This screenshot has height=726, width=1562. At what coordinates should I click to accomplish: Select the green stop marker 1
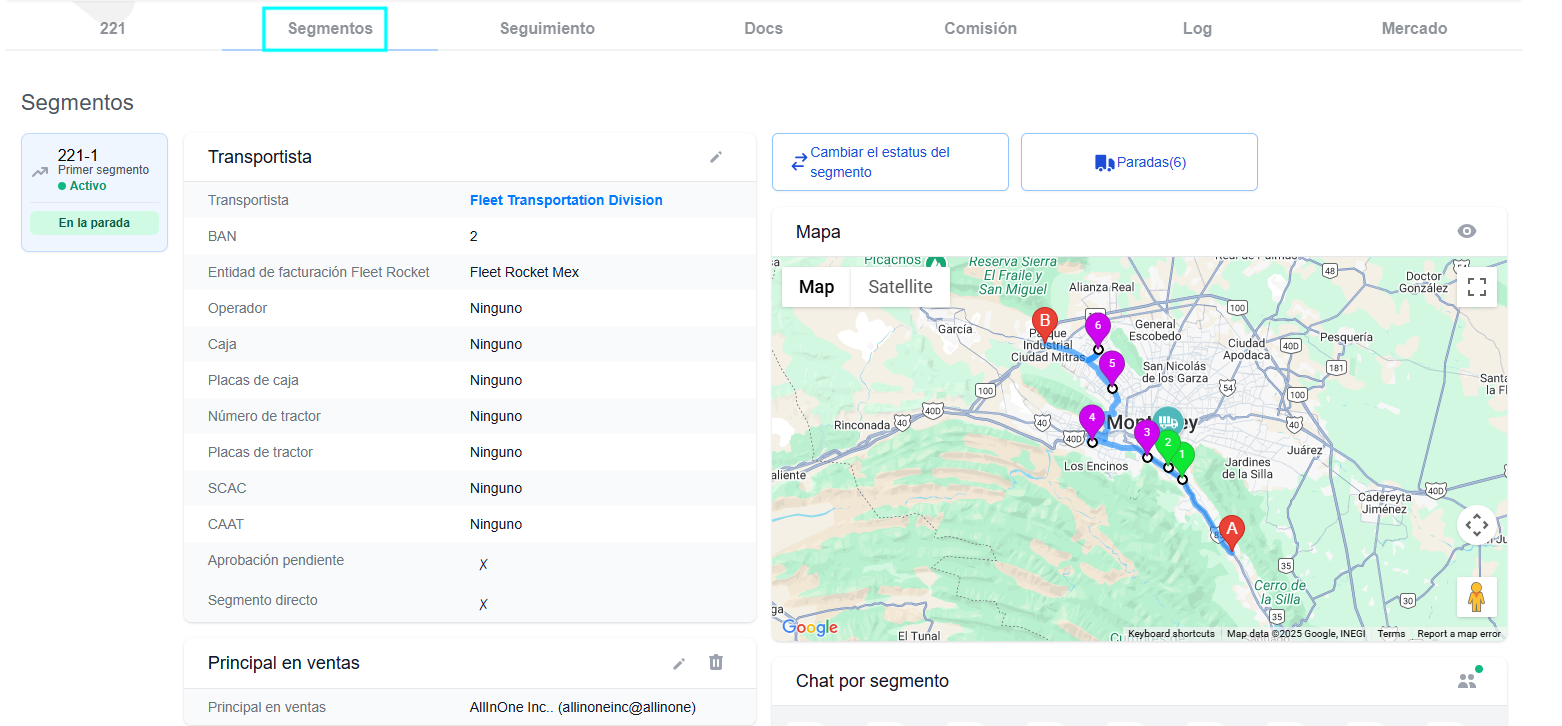(x=1181, y=457)
